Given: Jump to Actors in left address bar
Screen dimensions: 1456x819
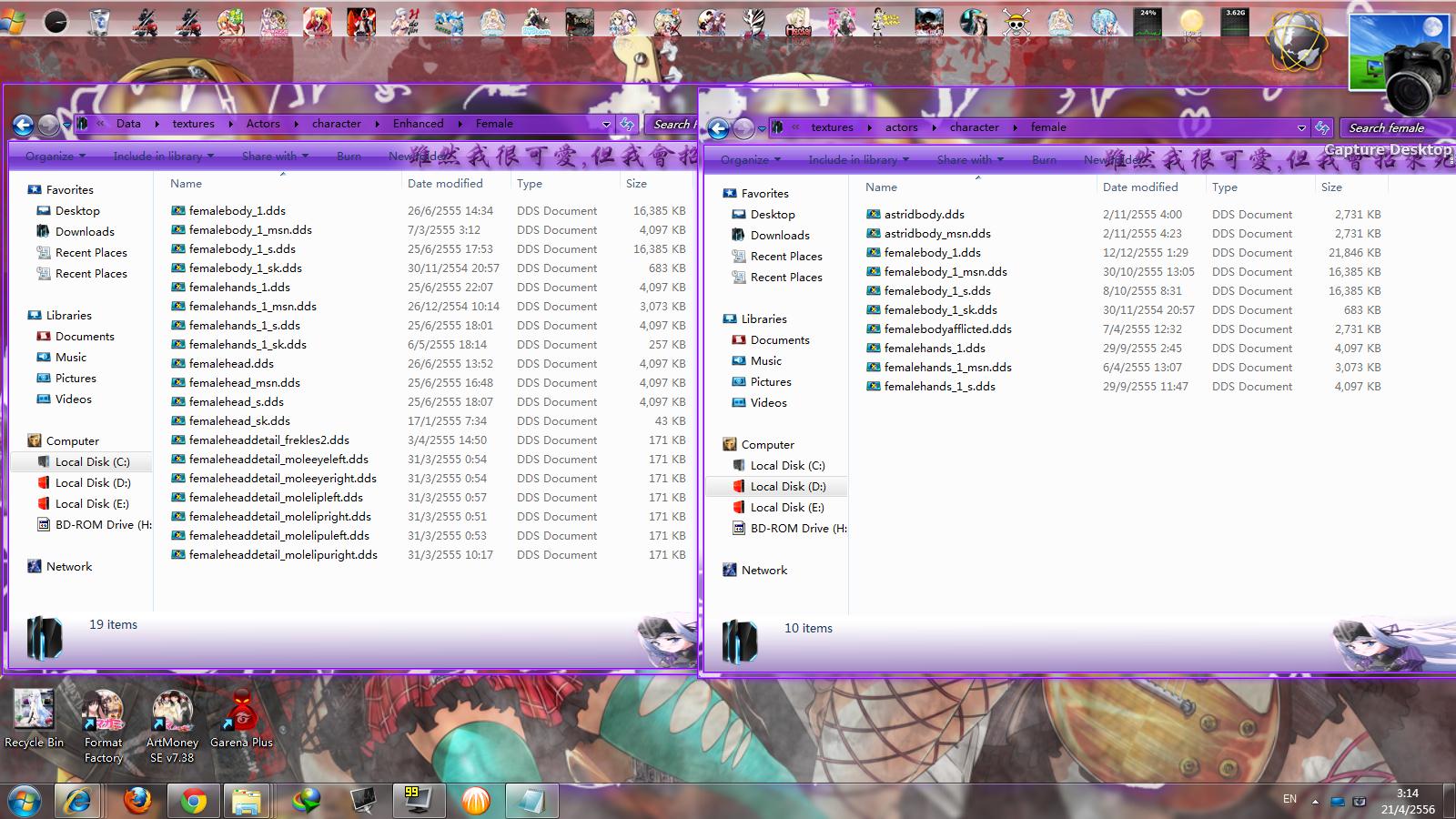Looking at the screenshot, I should pos(263,124).
